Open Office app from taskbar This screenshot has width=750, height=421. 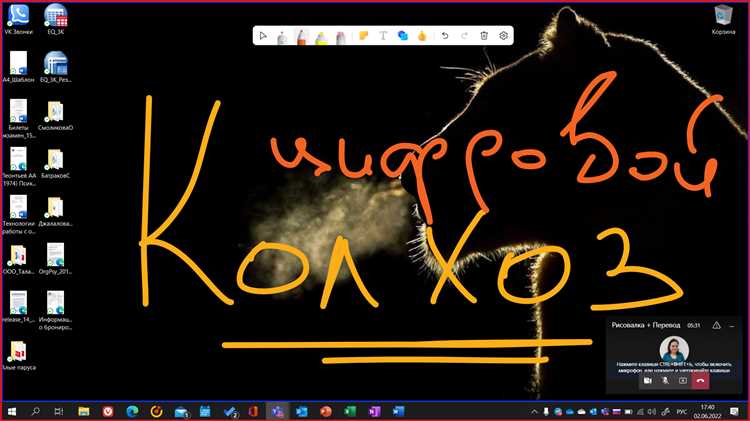(254, 411)
